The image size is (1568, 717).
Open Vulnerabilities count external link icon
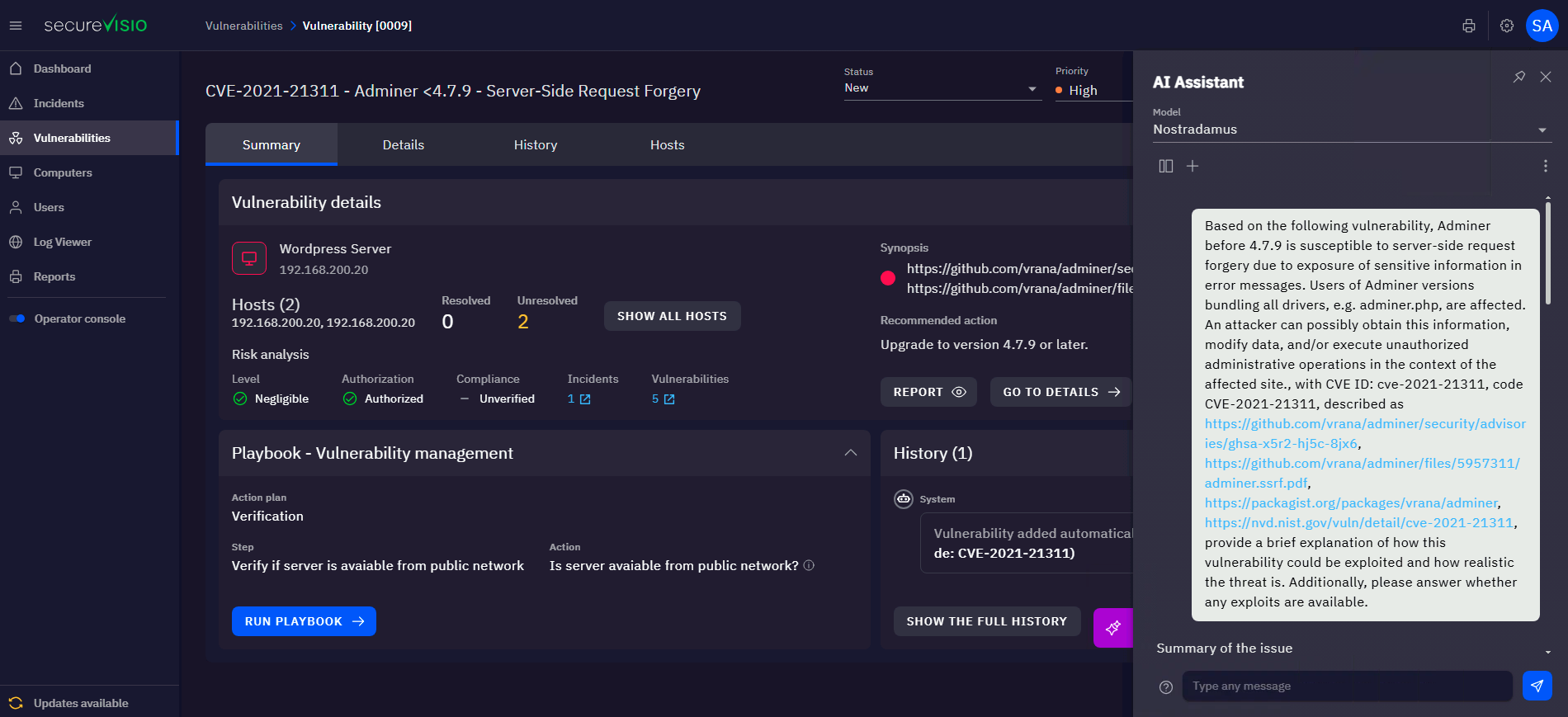click(669, 399)
